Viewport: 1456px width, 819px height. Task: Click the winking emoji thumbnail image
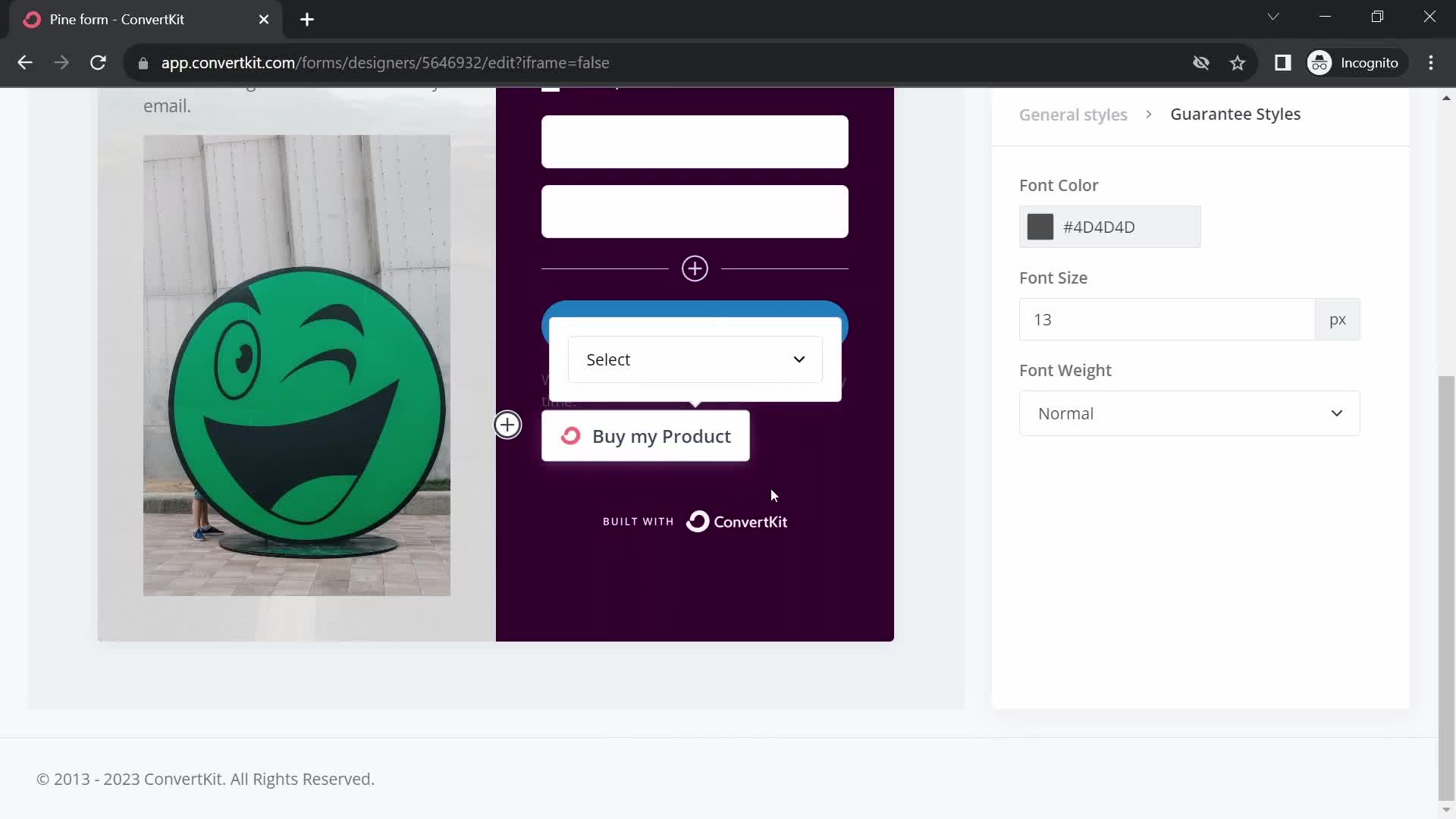coord(296,365)
